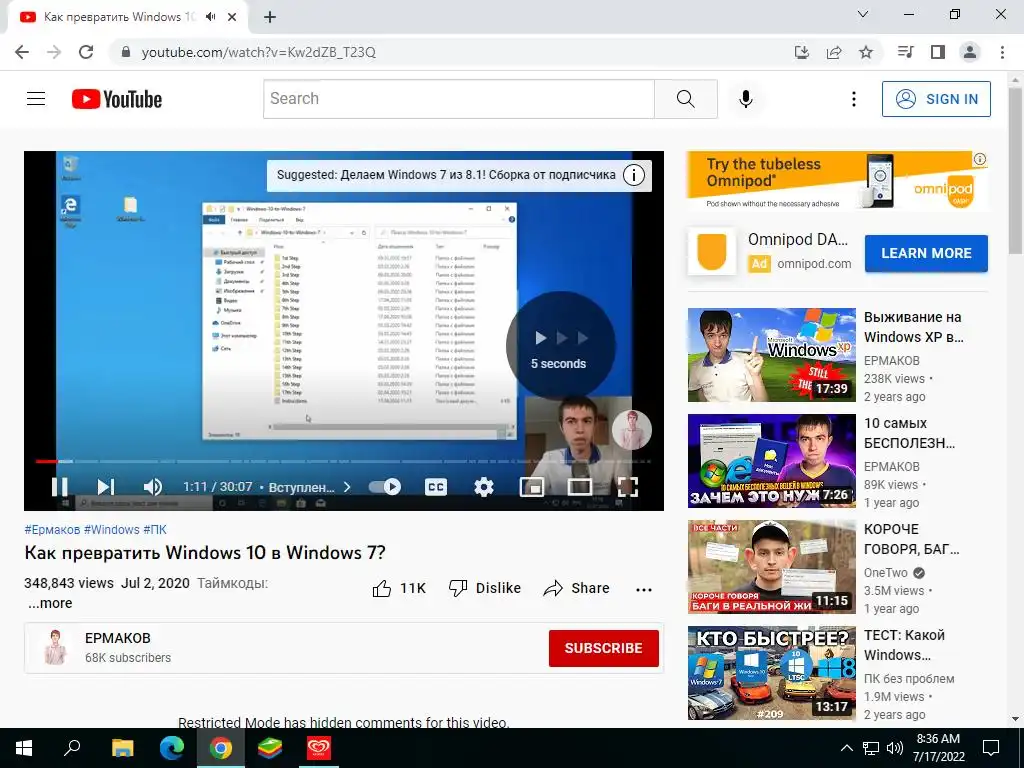Open tab search chevron
The width and height of the screenshot is (1024, 768).
863,14
